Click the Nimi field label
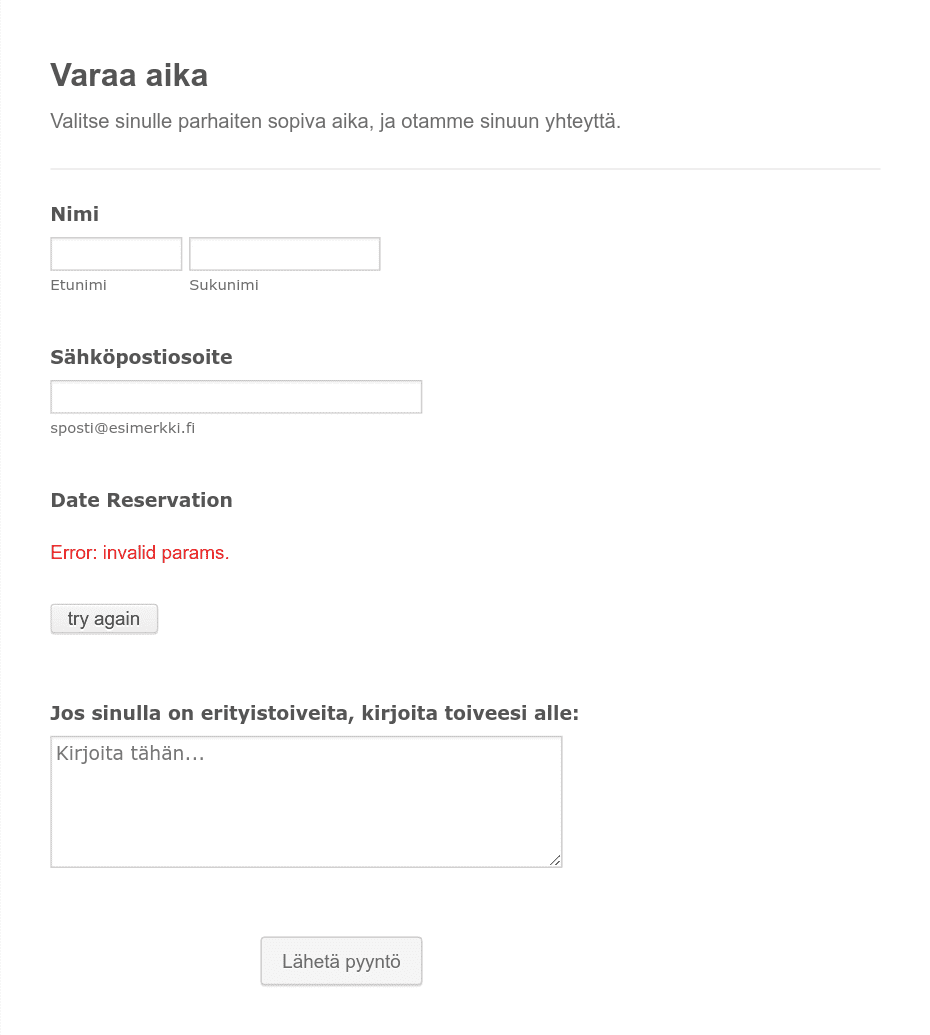930x1035 pixels. (75, 215)
